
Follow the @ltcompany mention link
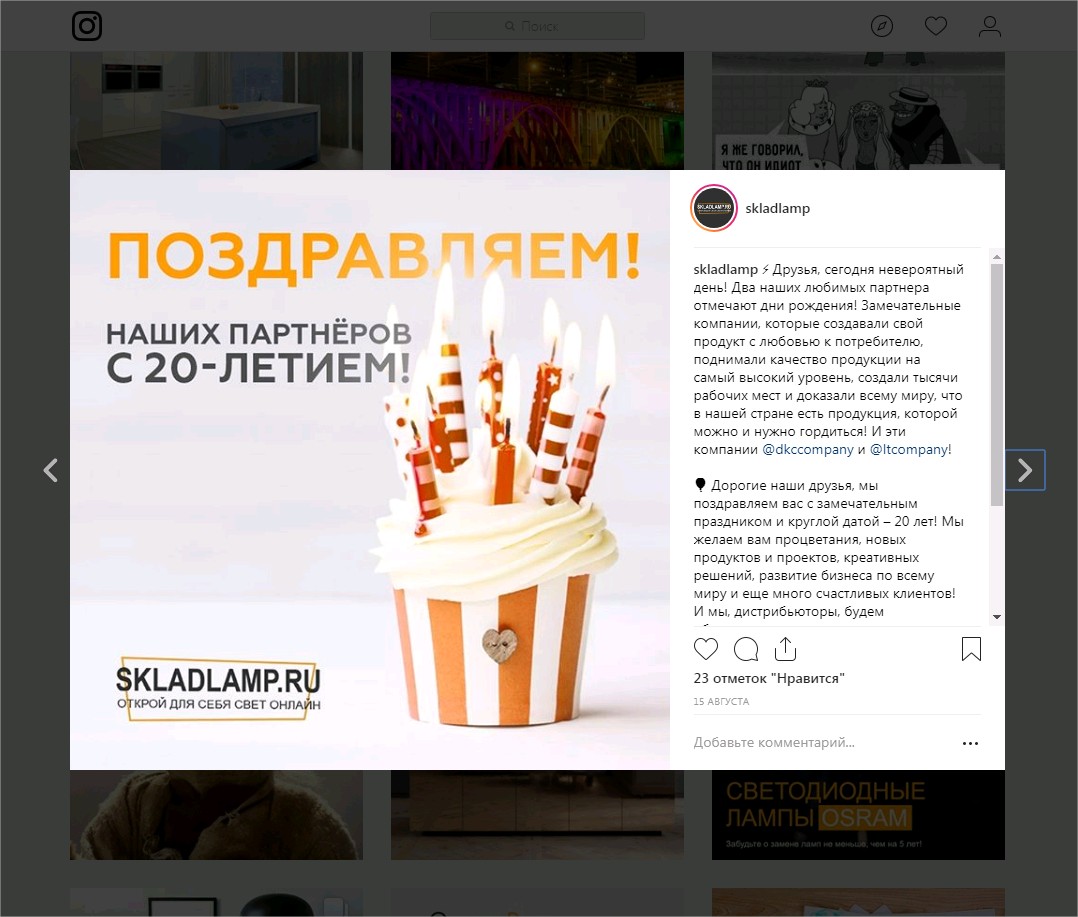[909, 450]
